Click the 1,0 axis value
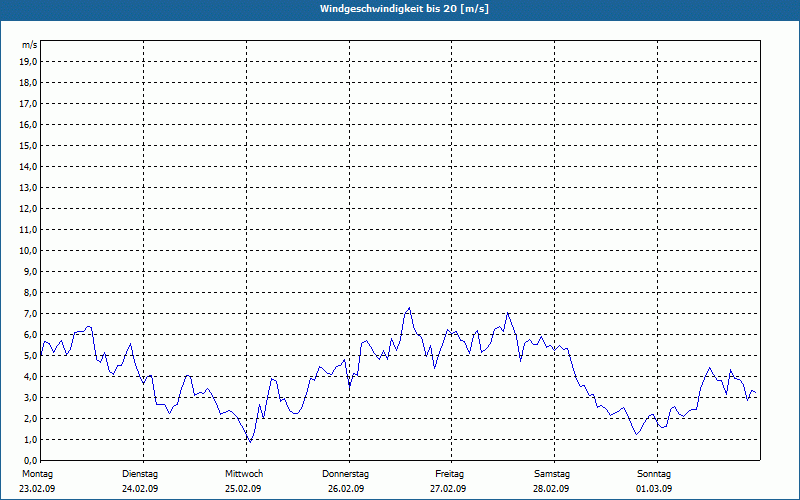Viewport: 800px width, 500px height. click(30, 440)
